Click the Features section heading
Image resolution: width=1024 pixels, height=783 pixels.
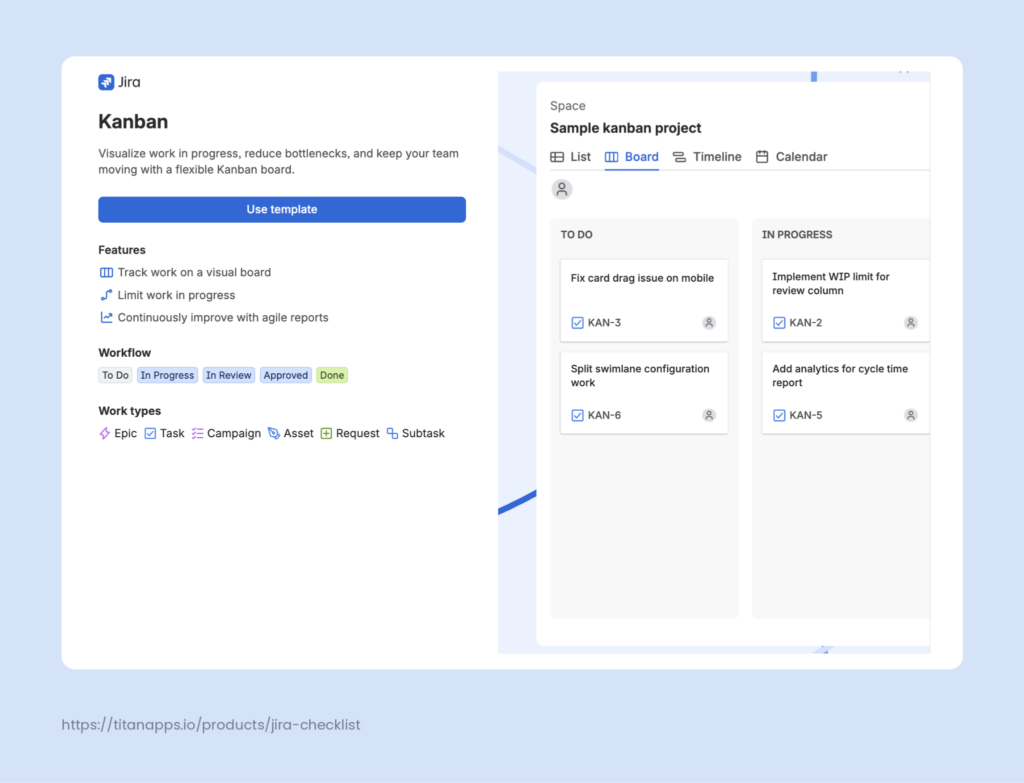coord(122,250)
